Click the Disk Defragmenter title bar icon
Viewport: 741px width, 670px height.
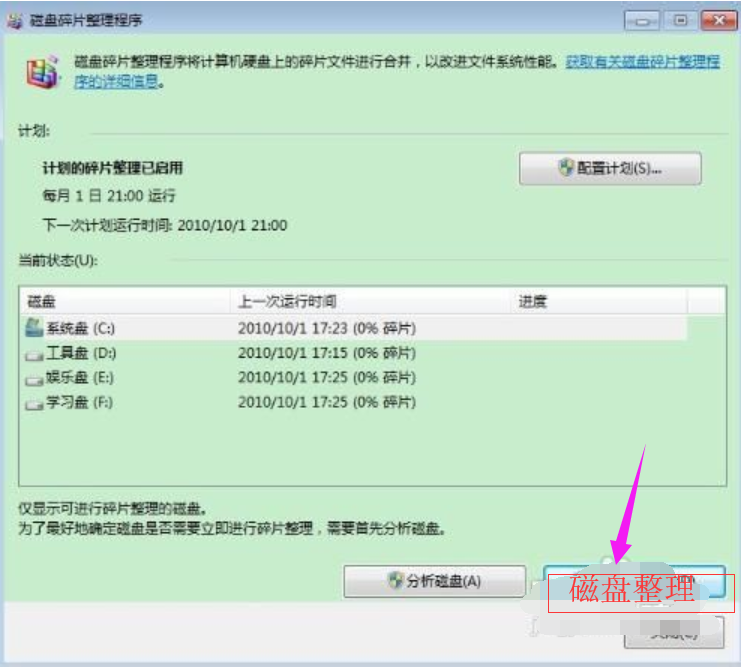pos(15,20)
